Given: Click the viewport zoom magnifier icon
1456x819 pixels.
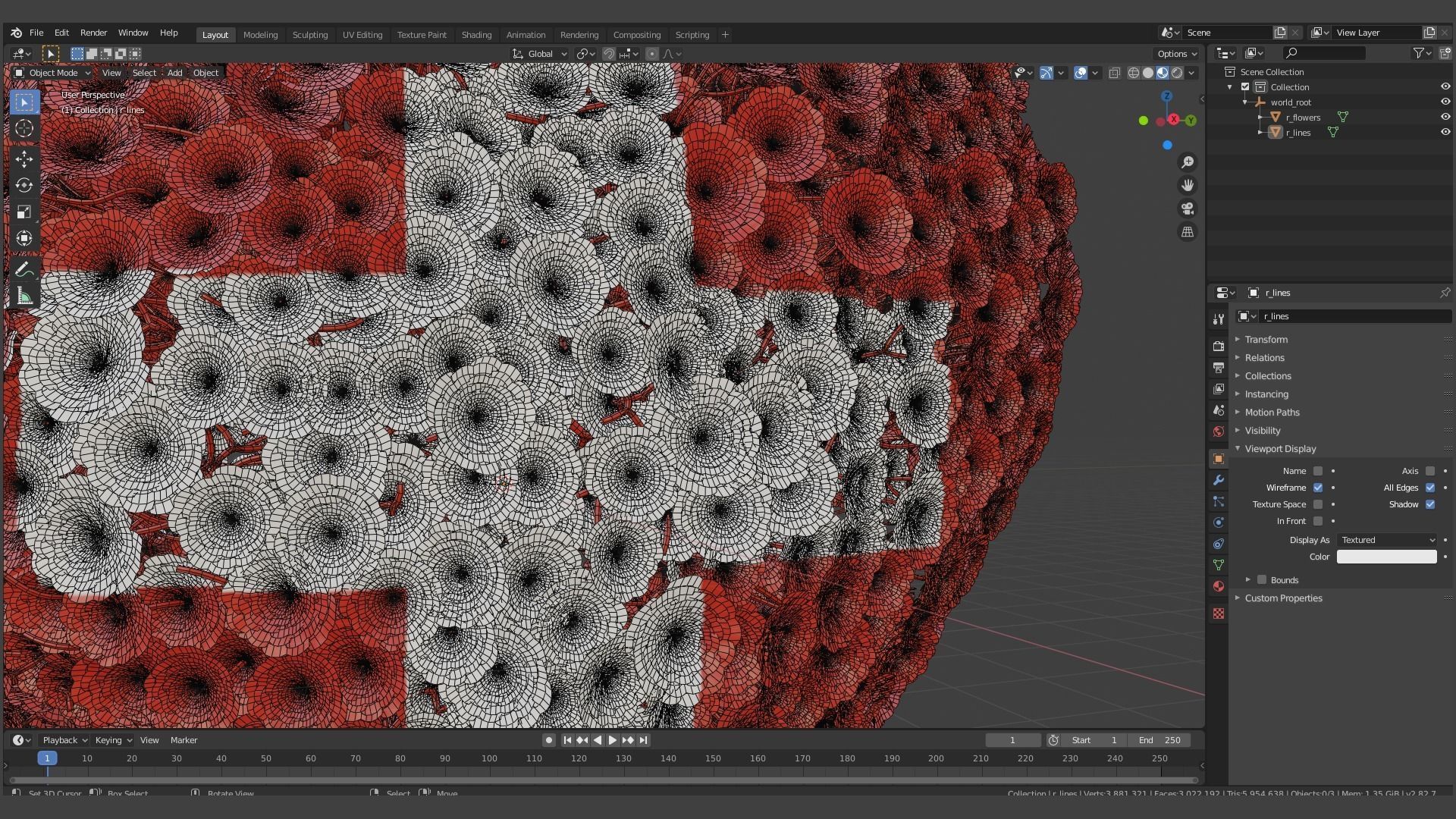Looking at the screenshot, I should [x=1188, y=162].
